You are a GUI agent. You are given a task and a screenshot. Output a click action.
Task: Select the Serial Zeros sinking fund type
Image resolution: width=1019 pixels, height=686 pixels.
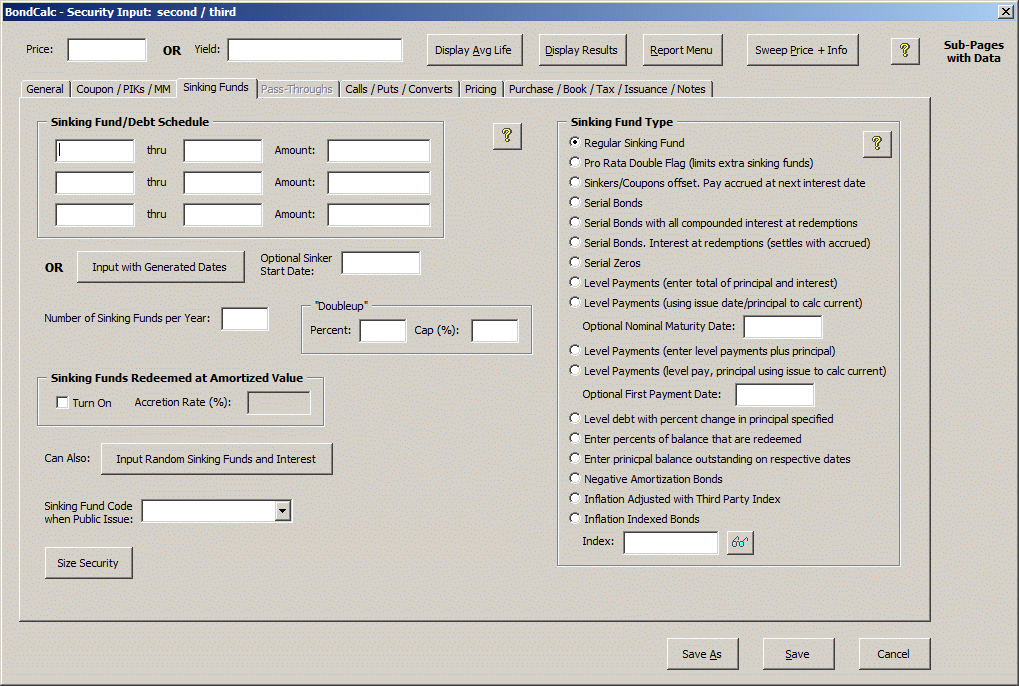574,262
